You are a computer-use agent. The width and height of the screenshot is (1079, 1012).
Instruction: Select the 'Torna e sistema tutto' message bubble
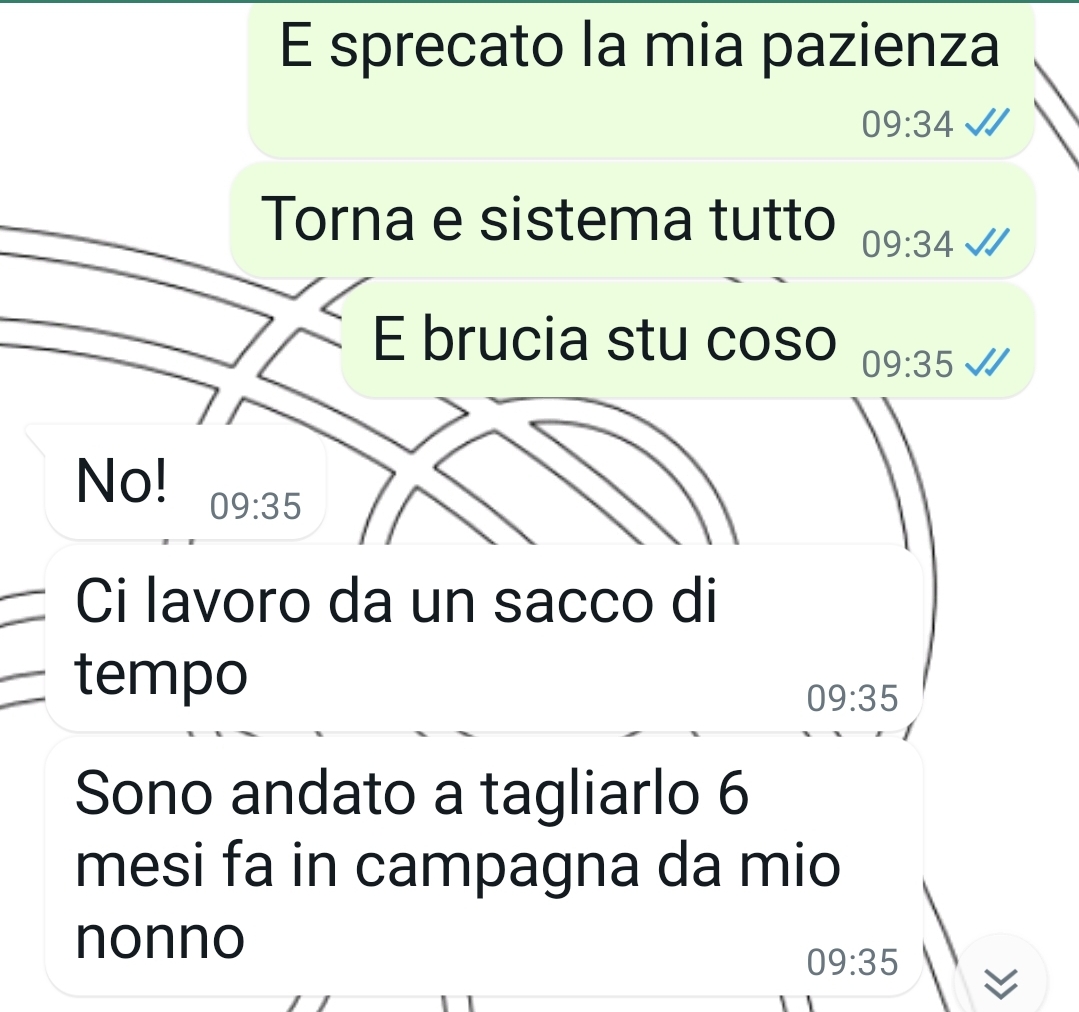coord(632,220)
